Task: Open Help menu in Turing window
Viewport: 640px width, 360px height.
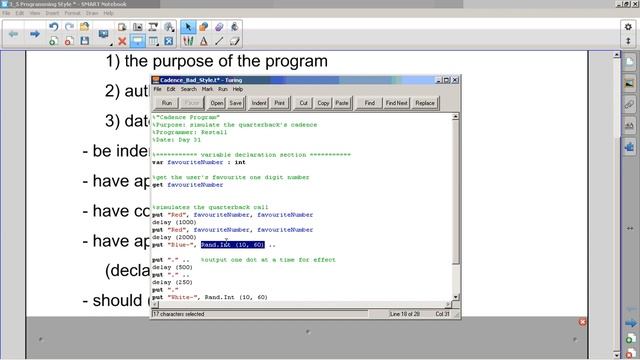Action: point(238,89)
